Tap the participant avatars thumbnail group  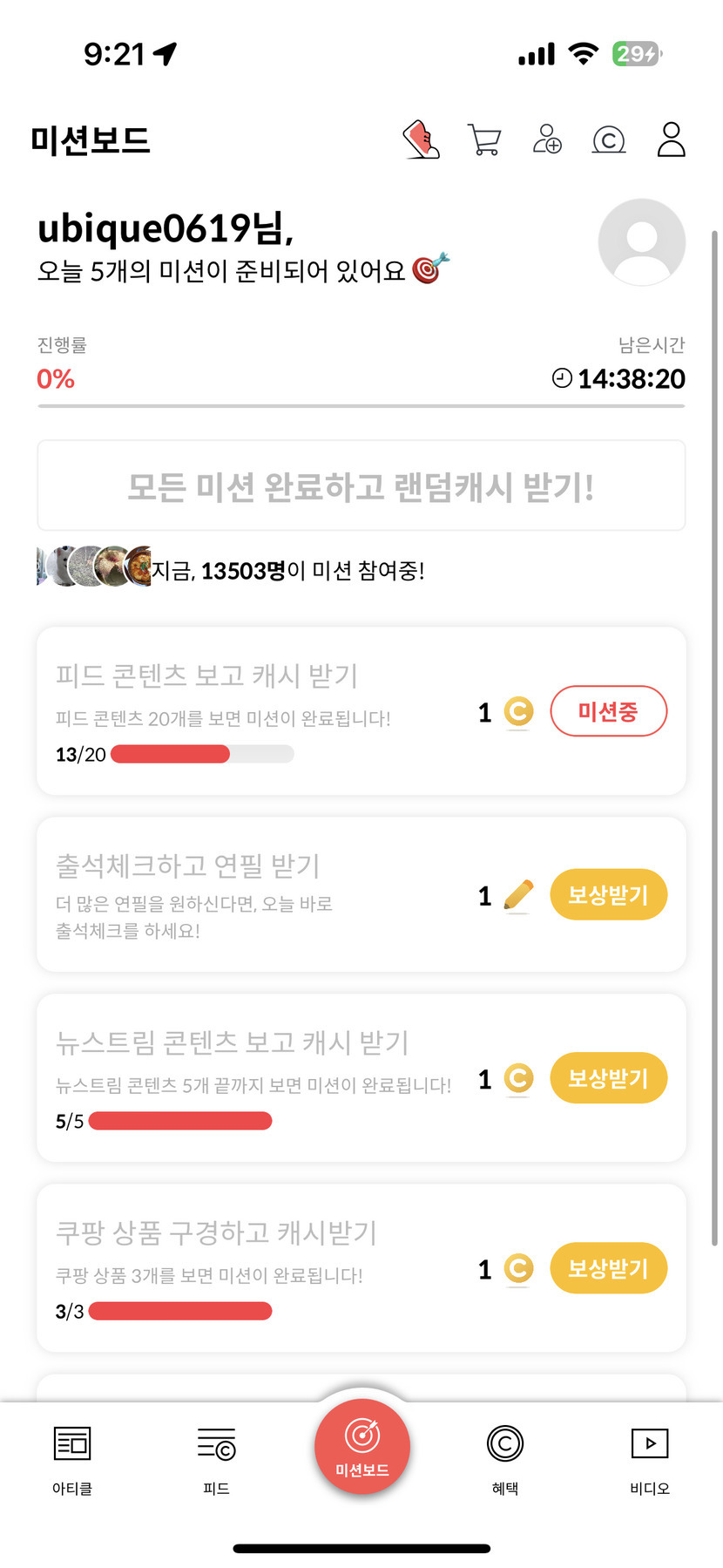pos(94,567)
